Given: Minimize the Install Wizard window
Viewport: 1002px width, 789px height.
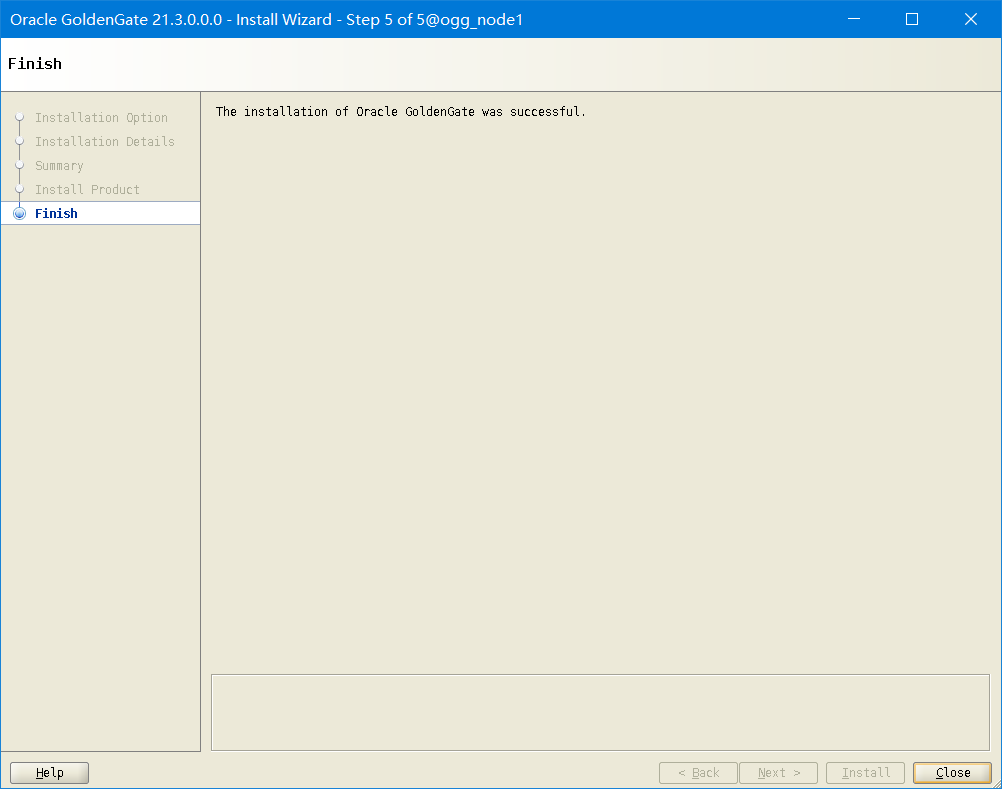Looking at the screenshot, I should pos(854,19).
